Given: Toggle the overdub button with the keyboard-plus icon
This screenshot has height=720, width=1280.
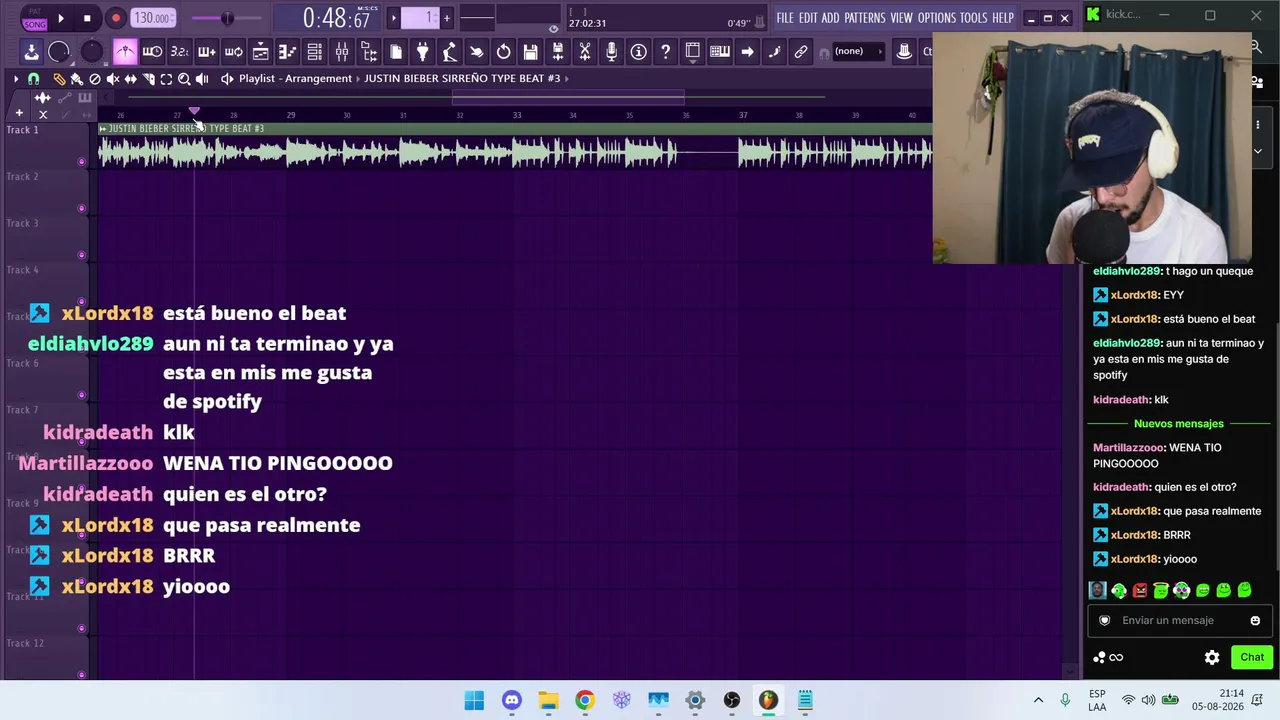Looking at the screenshot, I should click(x=206, y=52).
